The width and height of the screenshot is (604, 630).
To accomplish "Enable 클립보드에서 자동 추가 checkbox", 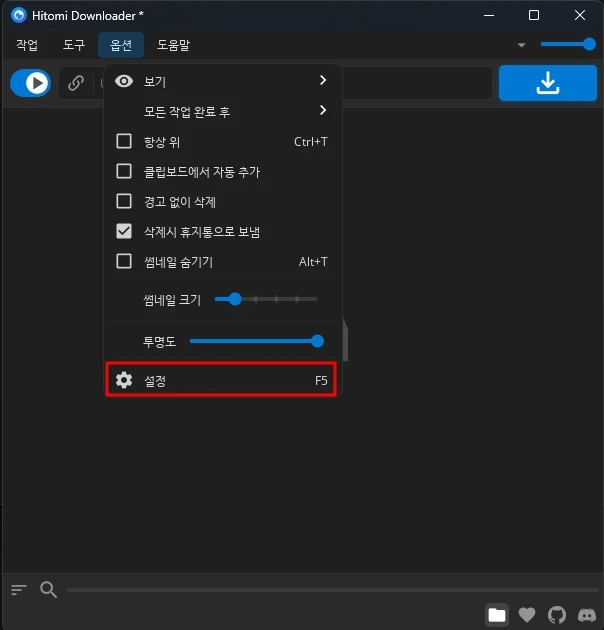I will (124, 171).
